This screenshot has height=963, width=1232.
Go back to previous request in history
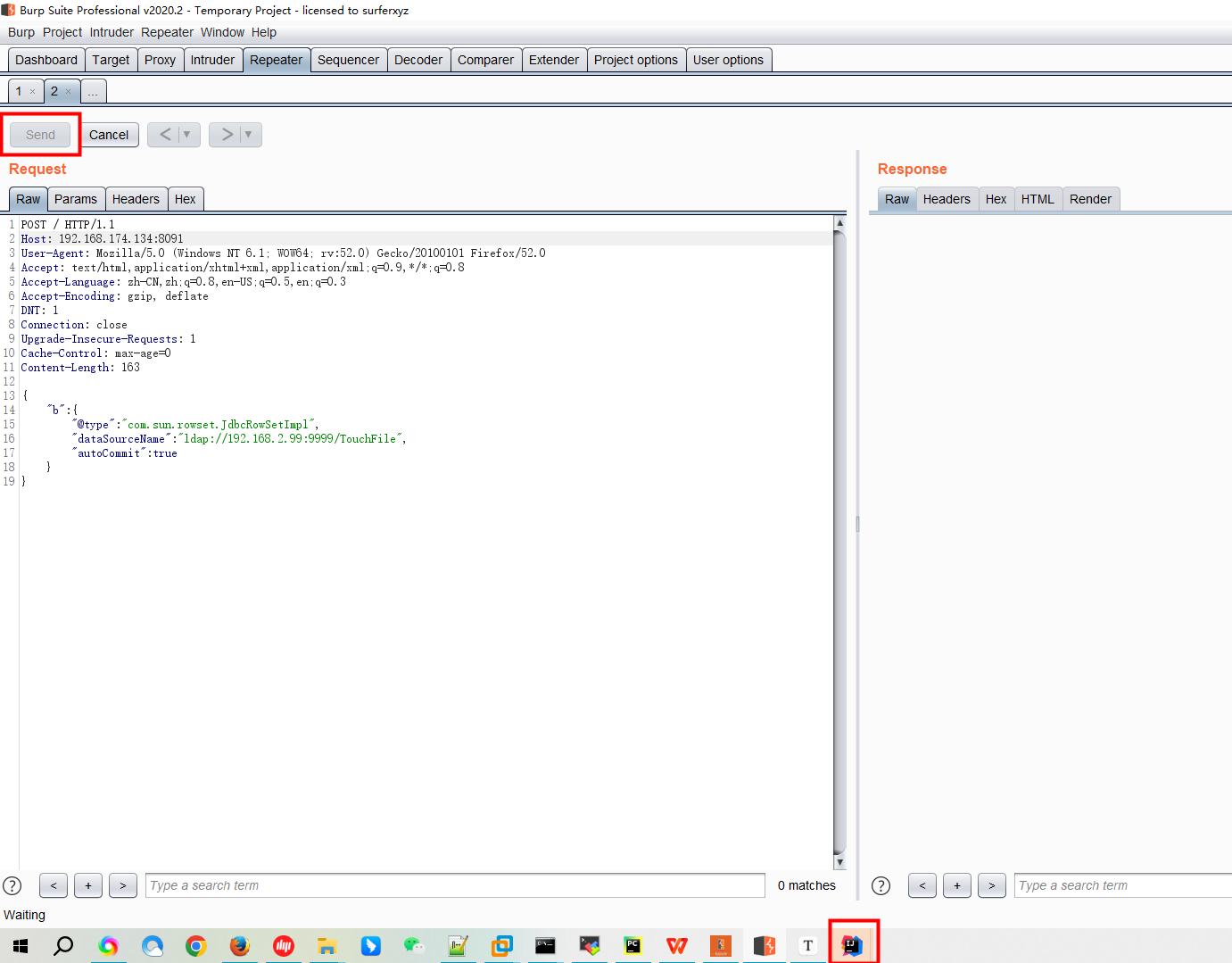165,135
